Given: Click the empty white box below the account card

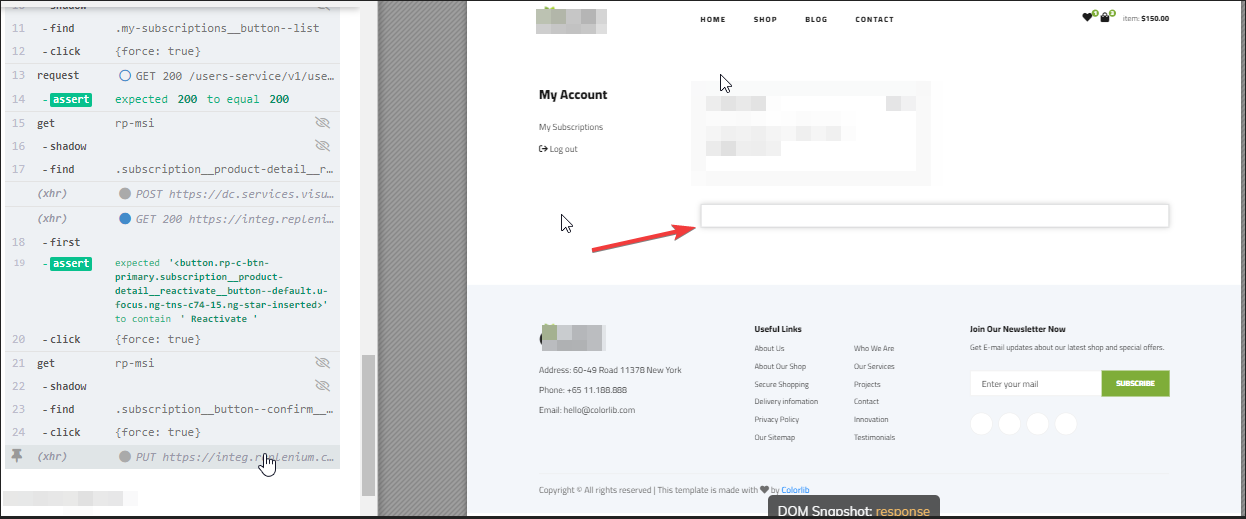Looking at the screenshot, I should click(x=934, y=216).
